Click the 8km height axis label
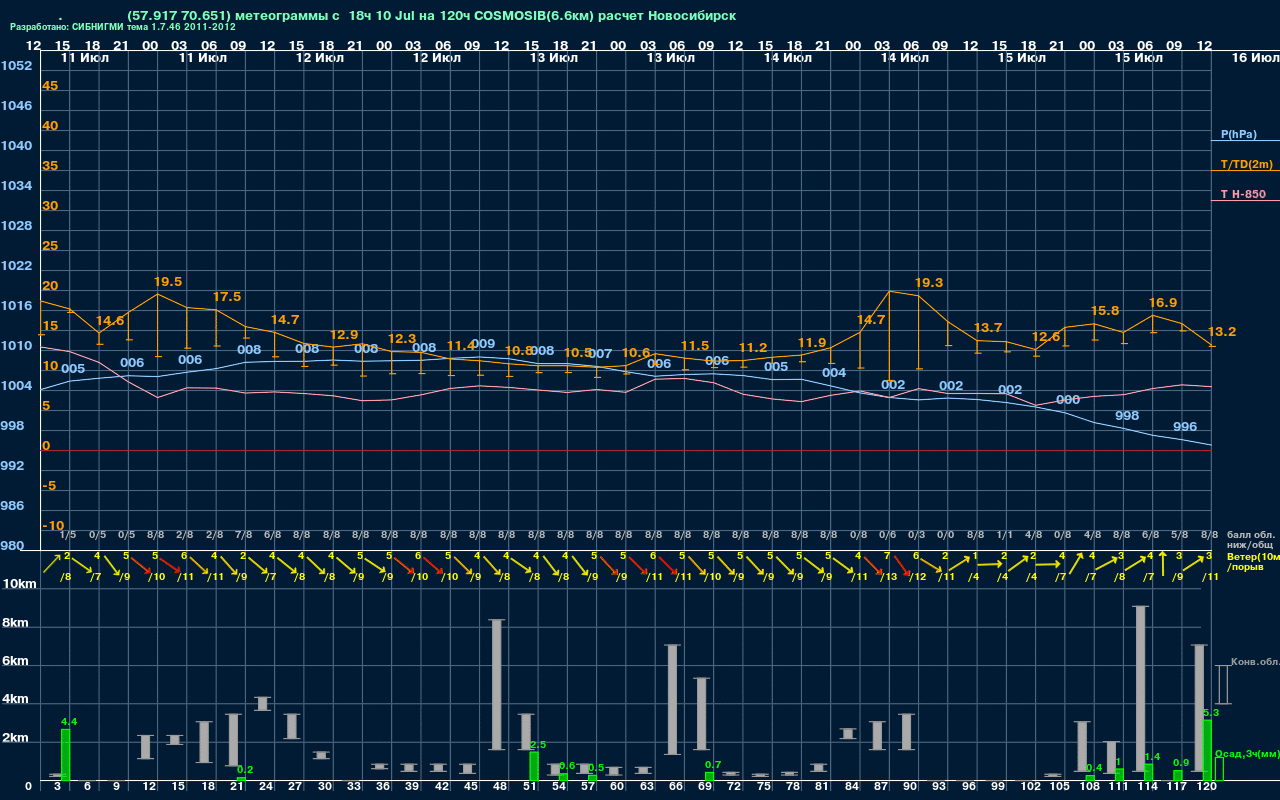The width and height of the screenshot is (1280, 800). 16,622
